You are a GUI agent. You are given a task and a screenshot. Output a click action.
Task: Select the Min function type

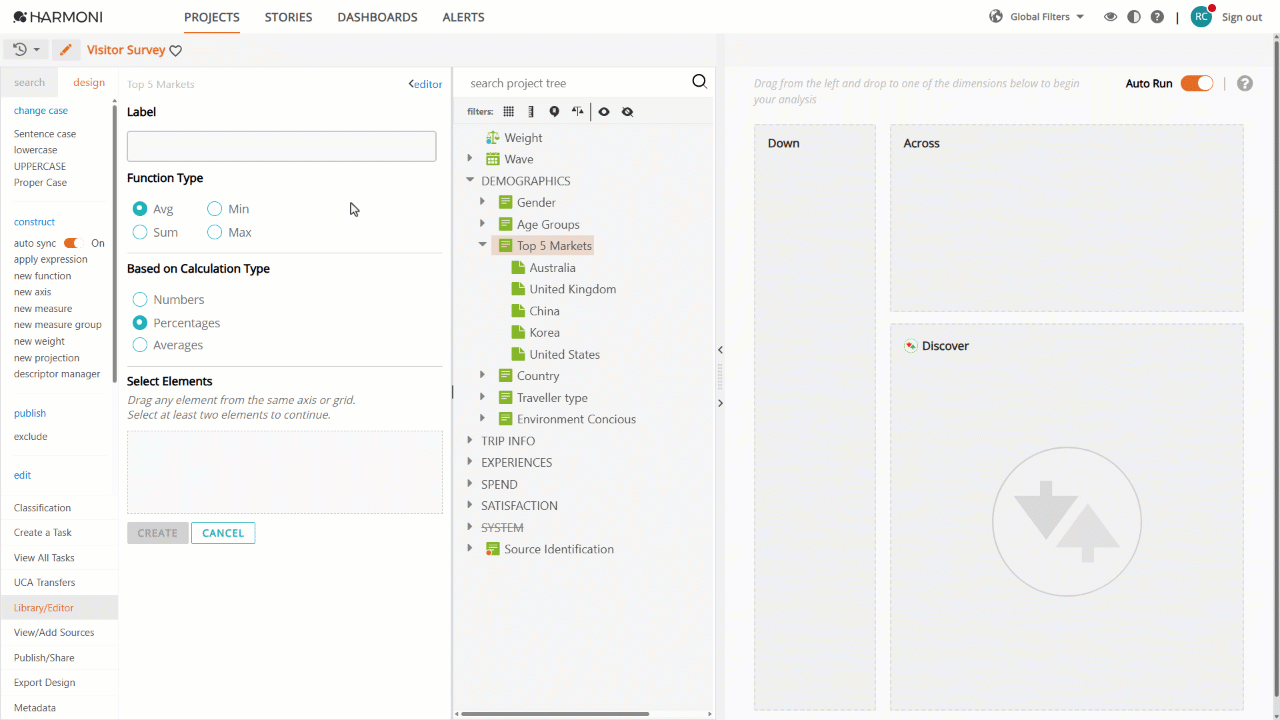point(214,209)
